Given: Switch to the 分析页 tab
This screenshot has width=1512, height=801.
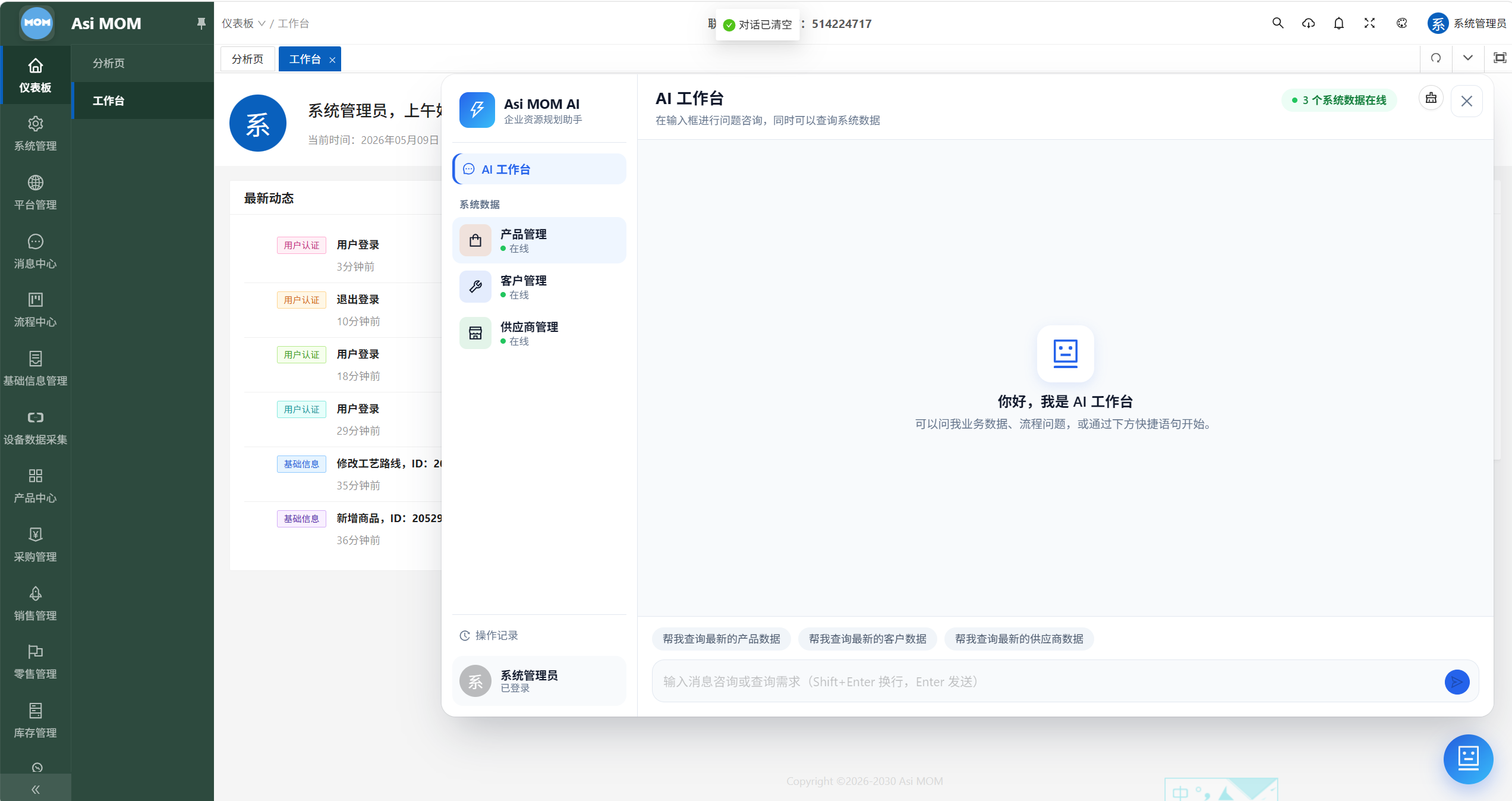Looking at the screenshot, I should (247, 59).
